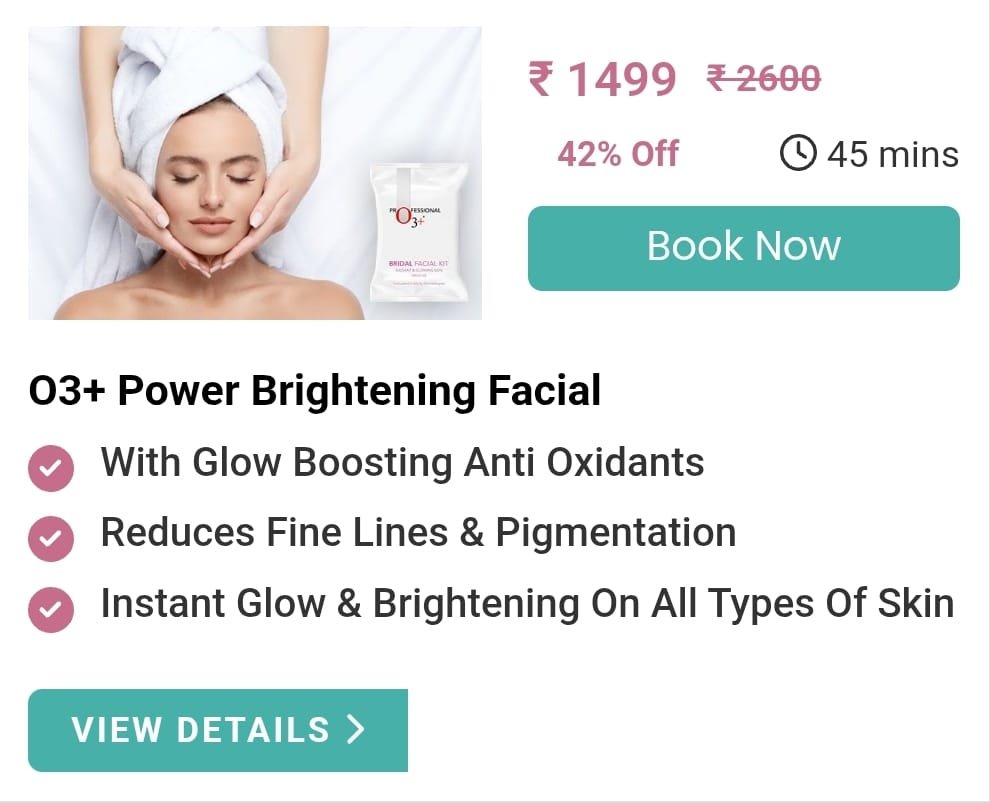Click the checkmark beside Glow Boosting Anti Oxidants
The width and height of the screenshot is (990, 803).
51,468
